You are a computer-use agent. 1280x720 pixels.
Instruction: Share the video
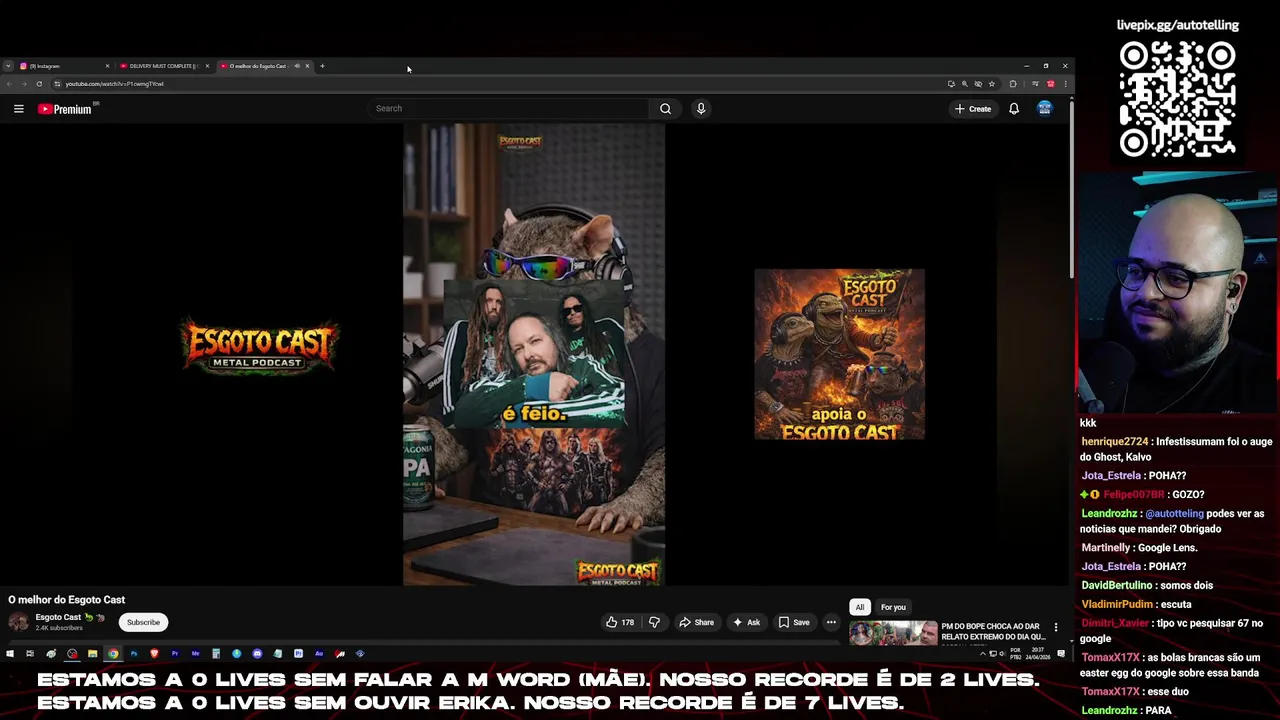point(696,622)
